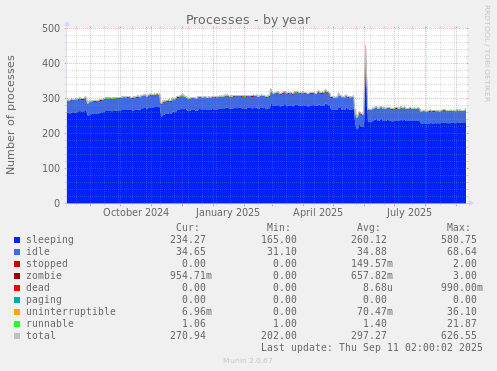Click total minimum value 202.00
The width and height of the screenshot is (497, 371).
[279, 336]
